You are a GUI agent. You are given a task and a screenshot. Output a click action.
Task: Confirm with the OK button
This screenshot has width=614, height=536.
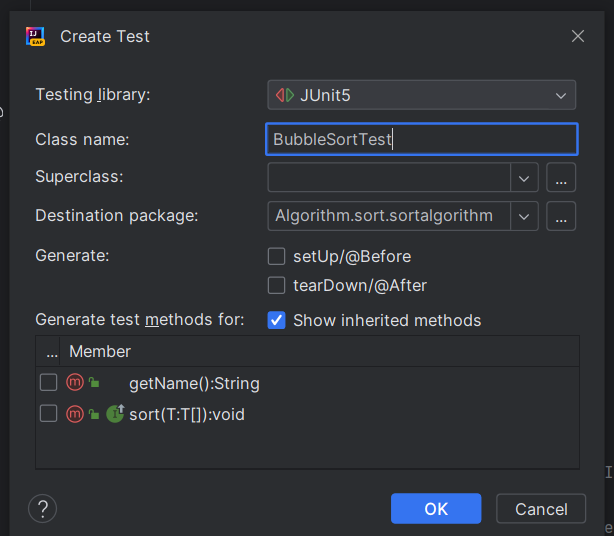pos(436,509)
